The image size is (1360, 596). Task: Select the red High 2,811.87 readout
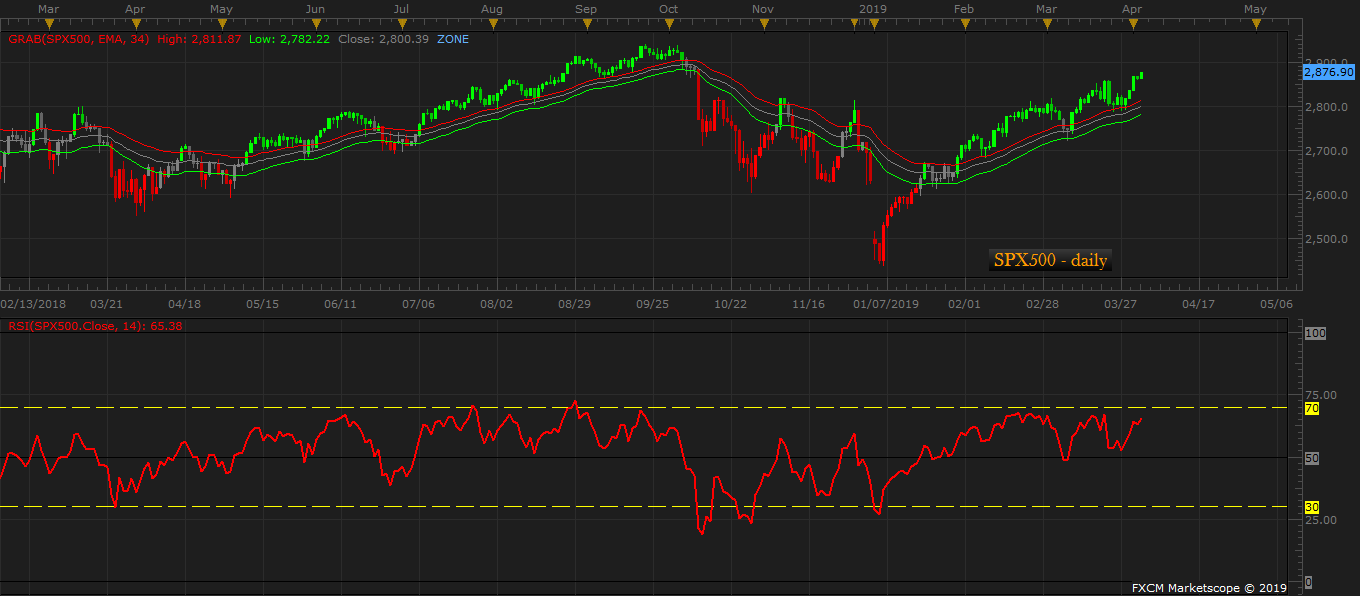(x=199, y=39)
